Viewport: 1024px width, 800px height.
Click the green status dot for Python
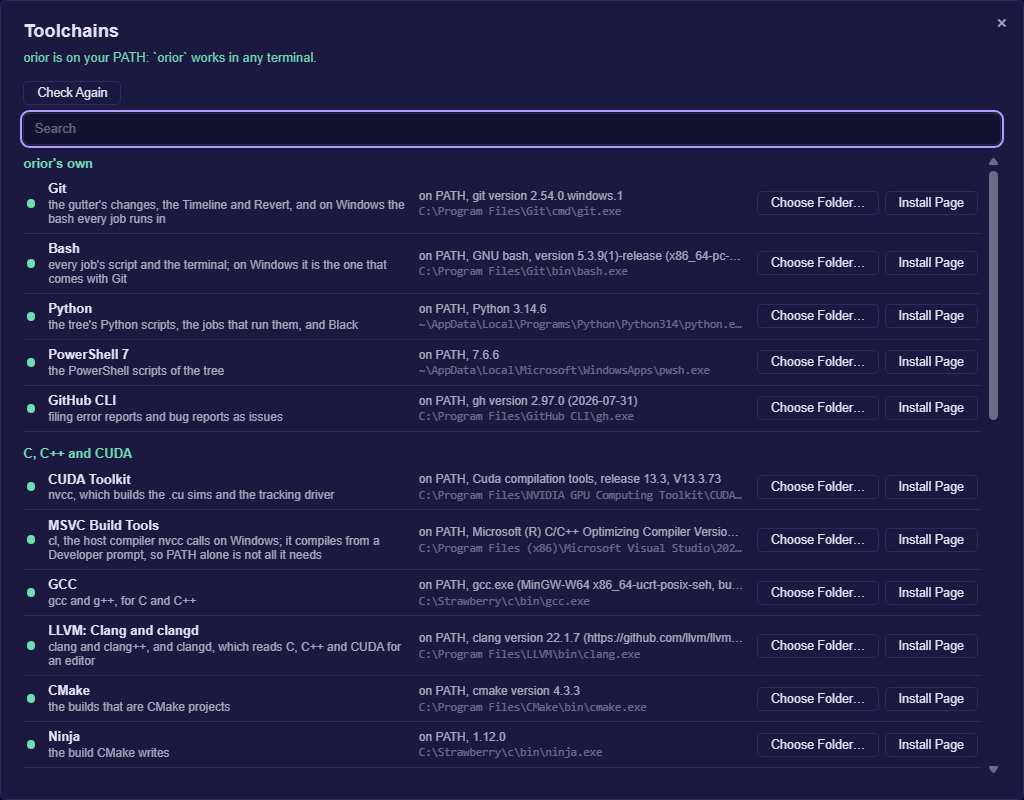pos(31,317)
